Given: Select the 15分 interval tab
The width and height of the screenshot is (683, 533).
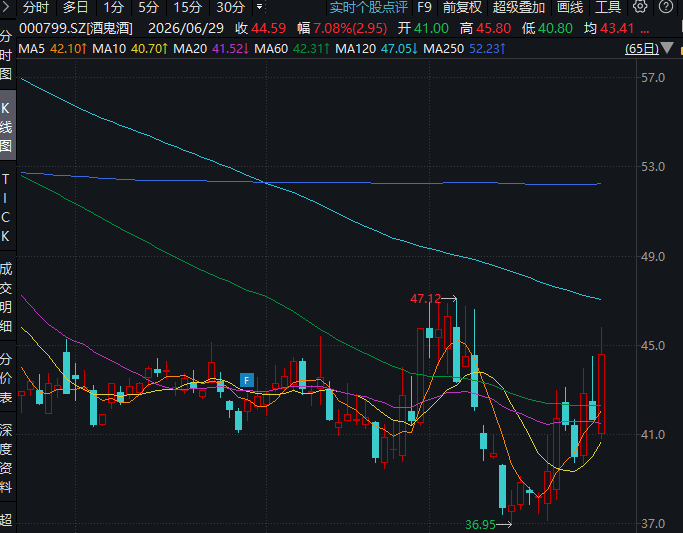Looking at the screenshot, I should [x=188, y=7].
